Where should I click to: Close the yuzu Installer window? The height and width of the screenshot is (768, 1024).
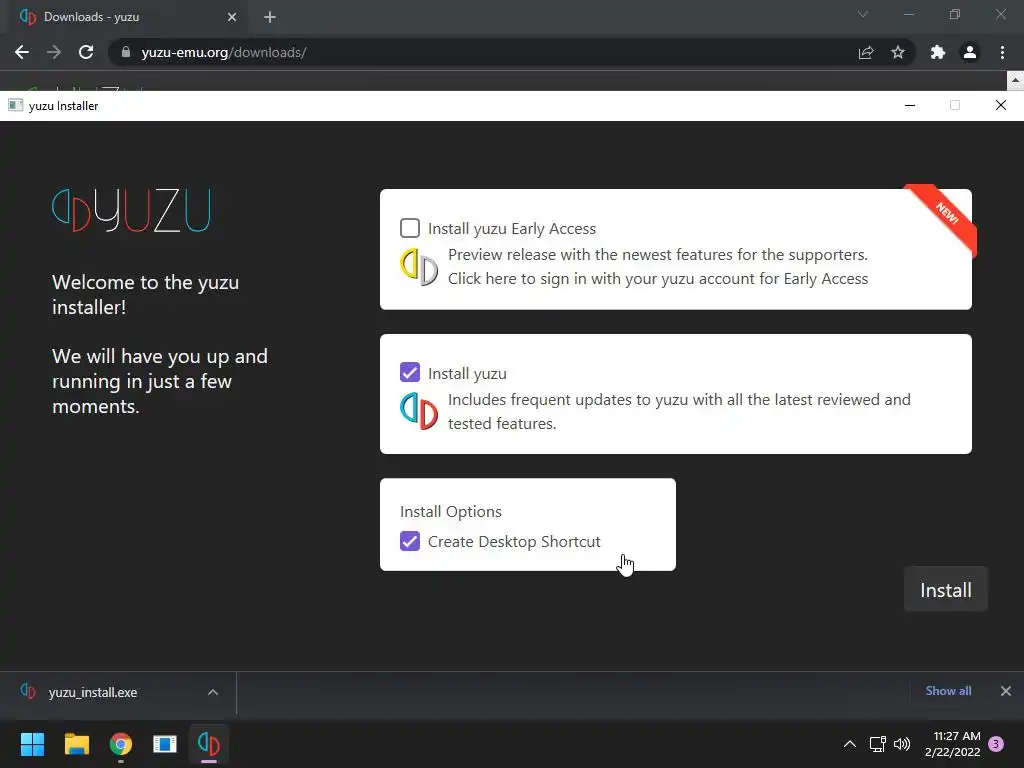click(x=1000, y=105)
